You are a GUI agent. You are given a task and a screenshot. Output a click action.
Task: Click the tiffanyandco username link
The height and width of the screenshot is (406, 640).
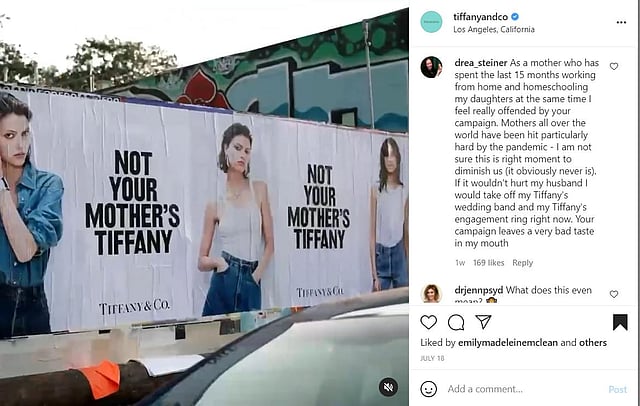[x=480, y=17]
